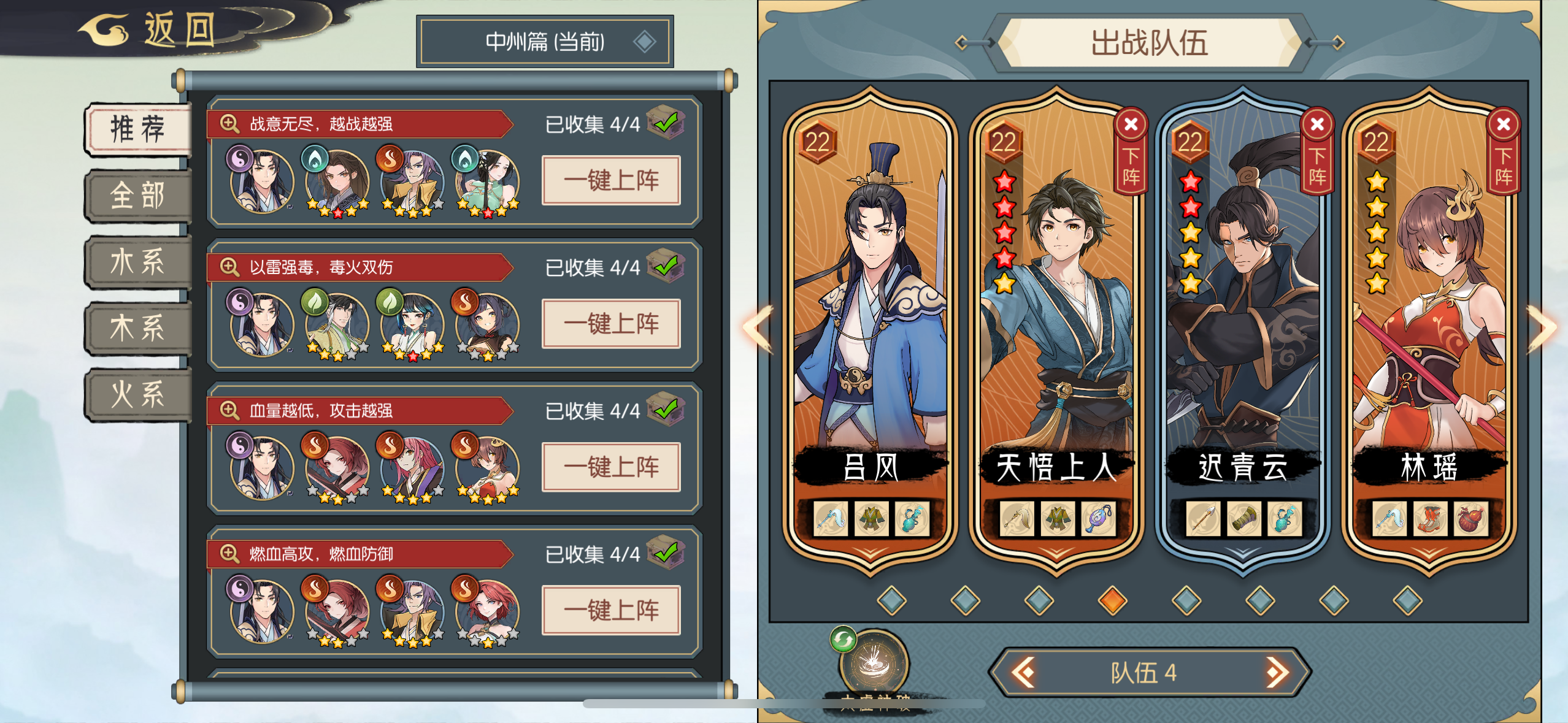This screenshot has width=1568, height=723.
Task: Go to the previous team with left chevron
Action: tap(1023, 673)
